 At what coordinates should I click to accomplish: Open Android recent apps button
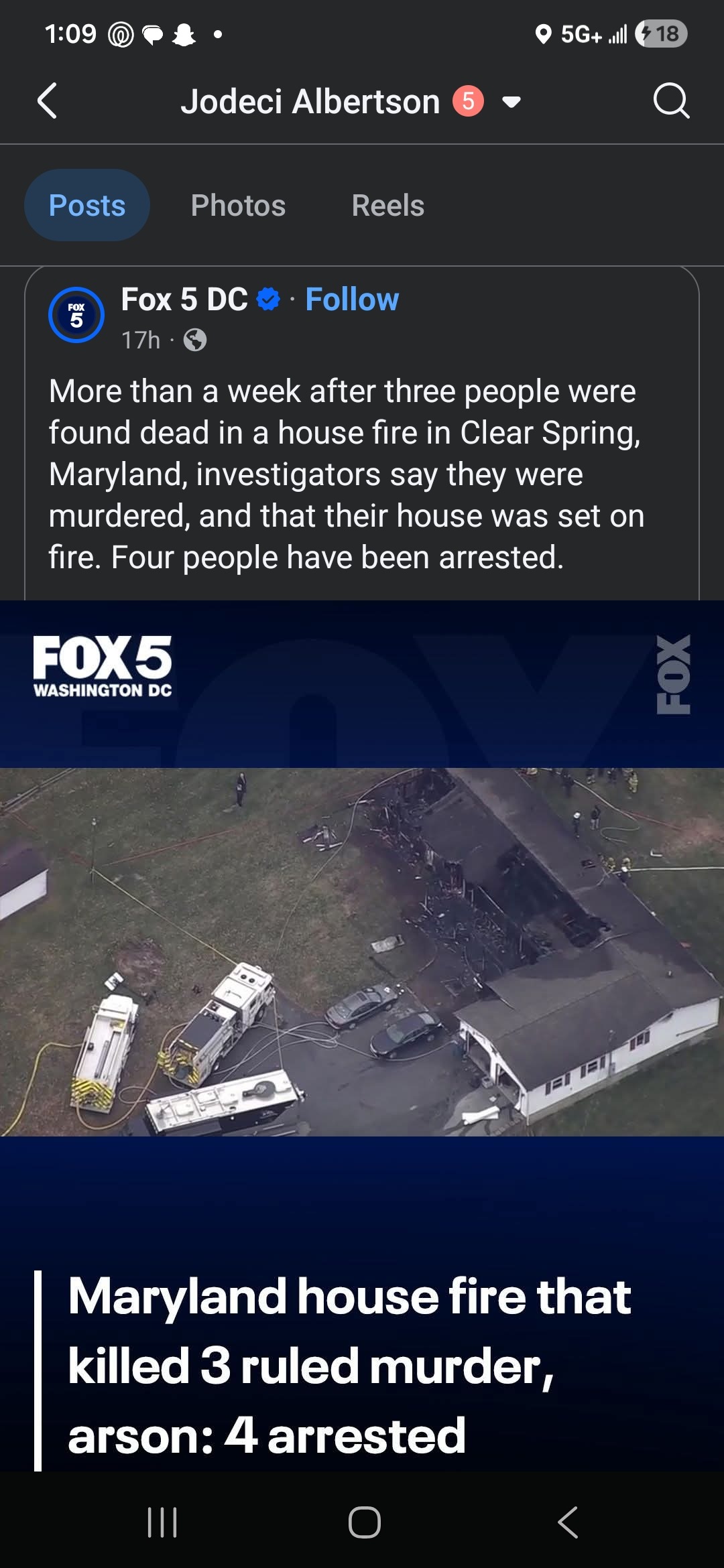(x=162, y=1522)
